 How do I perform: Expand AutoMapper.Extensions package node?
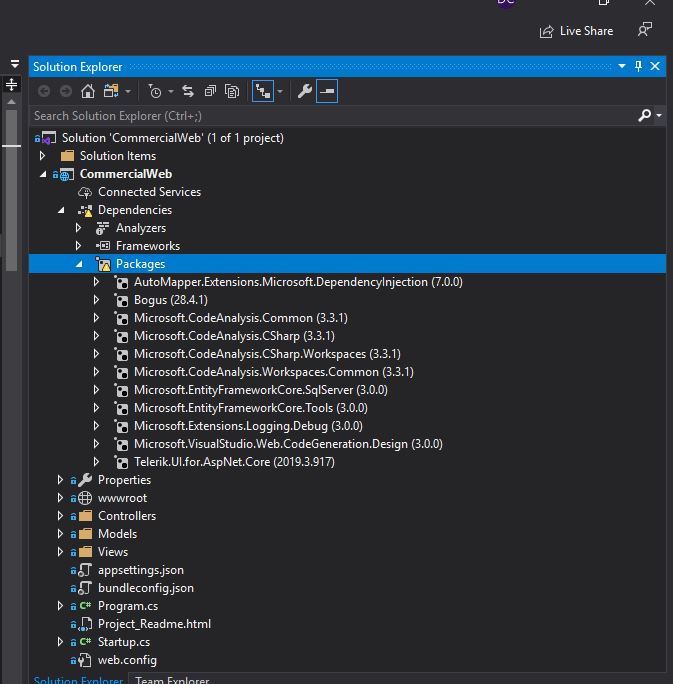coord(96,282)
